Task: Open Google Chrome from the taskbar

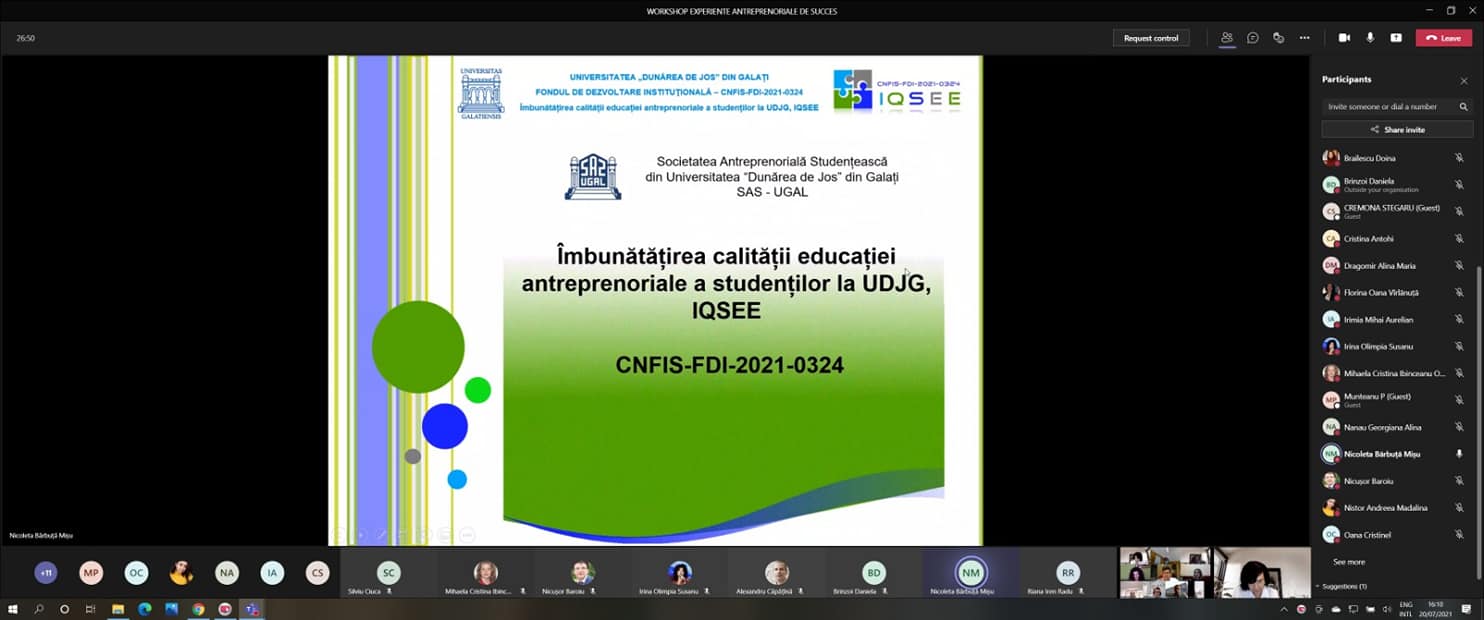Action: click(198, 609)
